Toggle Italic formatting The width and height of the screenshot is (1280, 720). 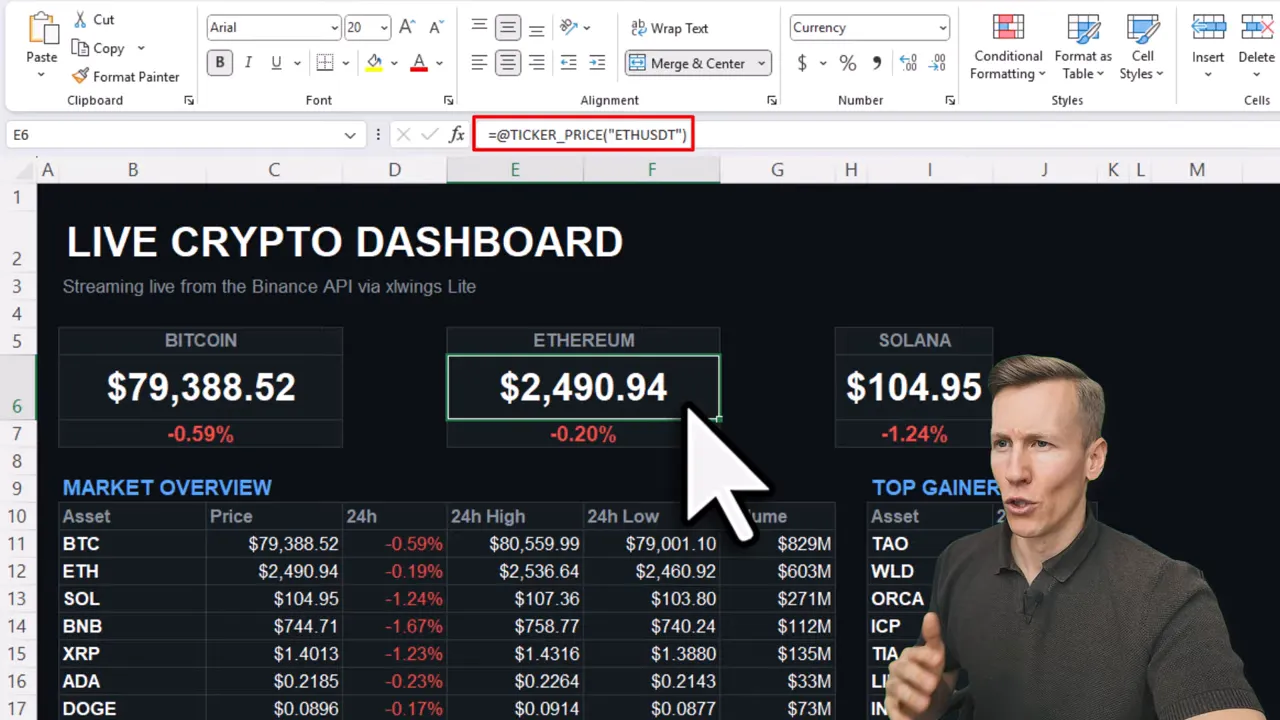click(x=248, y=63)
